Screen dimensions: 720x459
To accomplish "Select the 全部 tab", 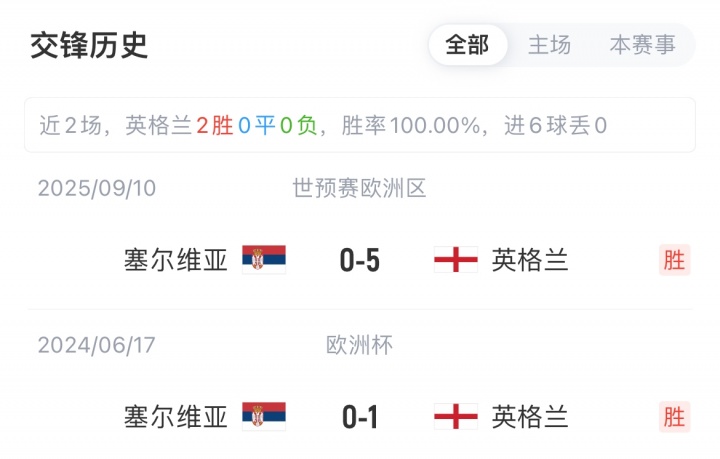I will pyautogui.click(x=467, y=45).
